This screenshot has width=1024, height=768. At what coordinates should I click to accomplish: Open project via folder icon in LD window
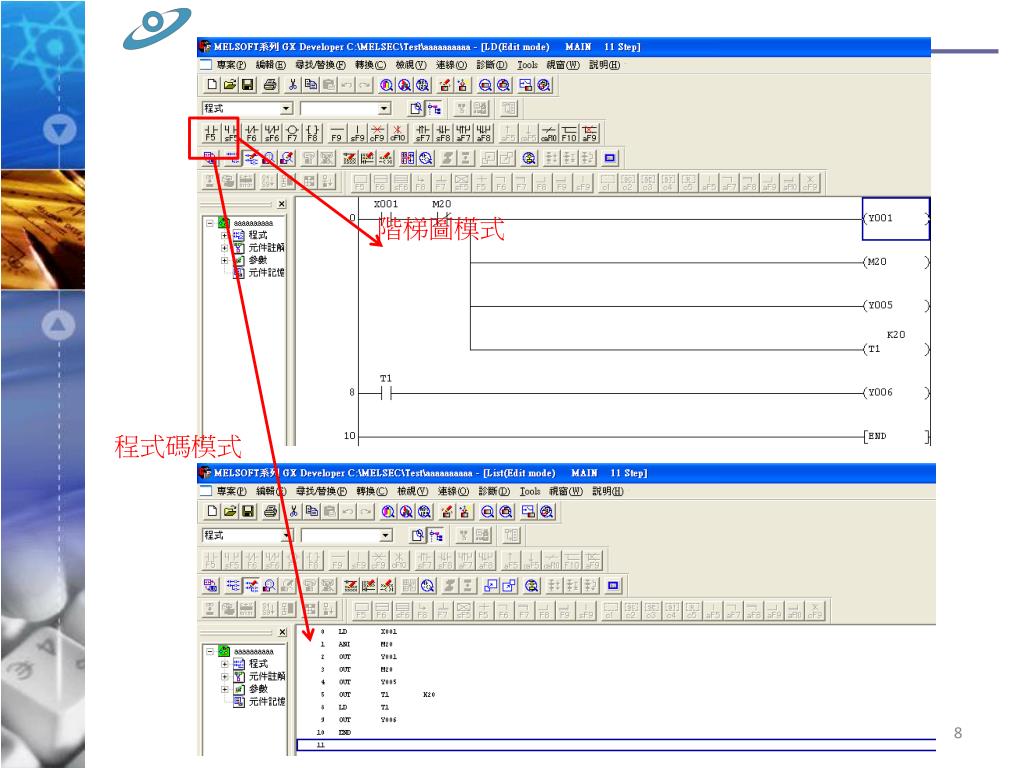click(x=229, y=85)
